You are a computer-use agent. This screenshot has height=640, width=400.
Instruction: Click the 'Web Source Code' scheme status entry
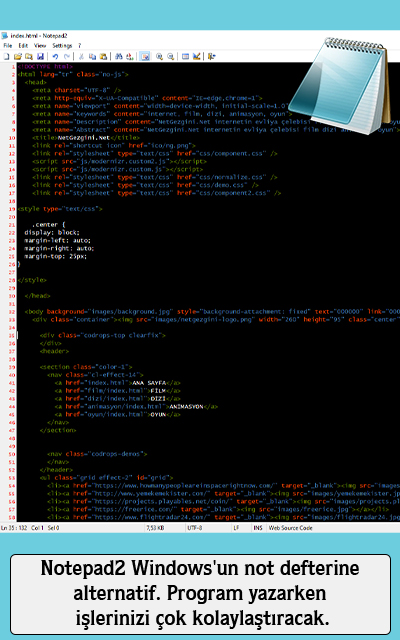click(x=290, y=528)
